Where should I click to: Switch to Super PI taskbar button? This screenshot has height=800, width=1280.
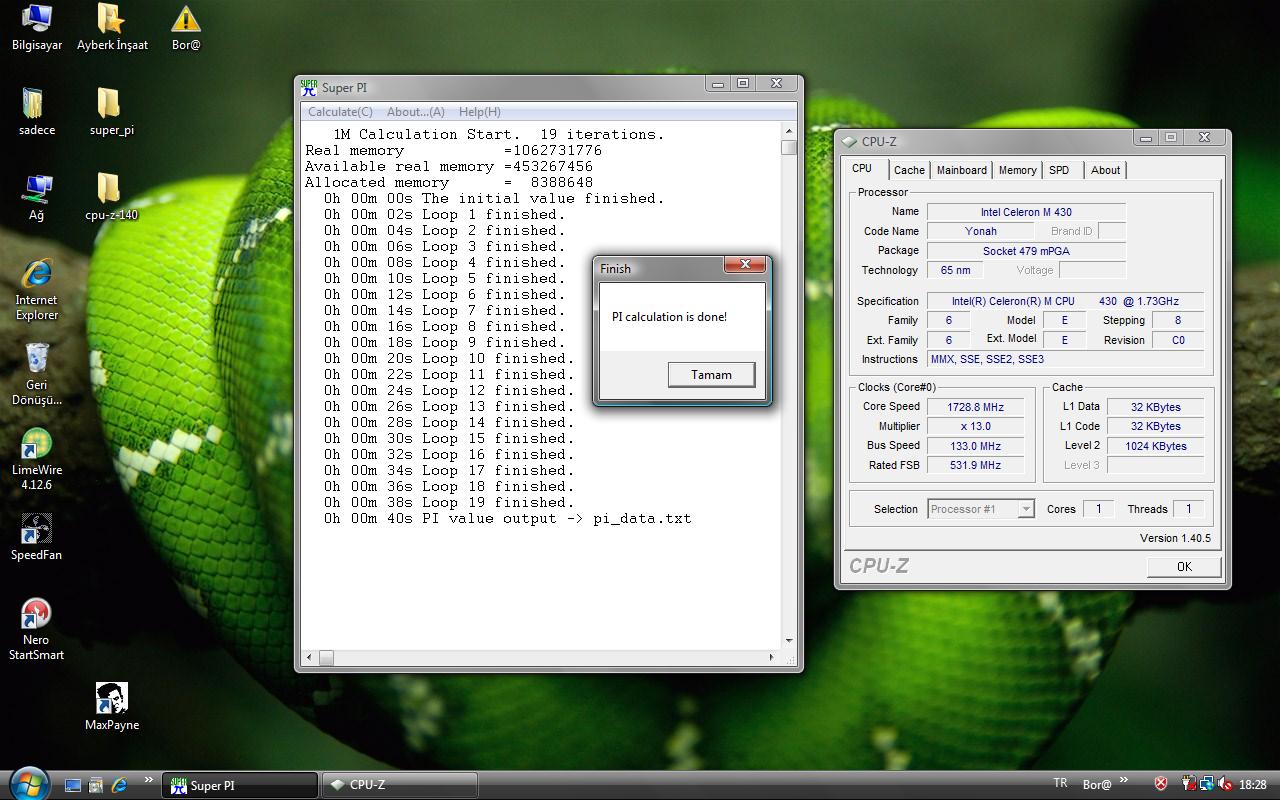click(240, 785)
